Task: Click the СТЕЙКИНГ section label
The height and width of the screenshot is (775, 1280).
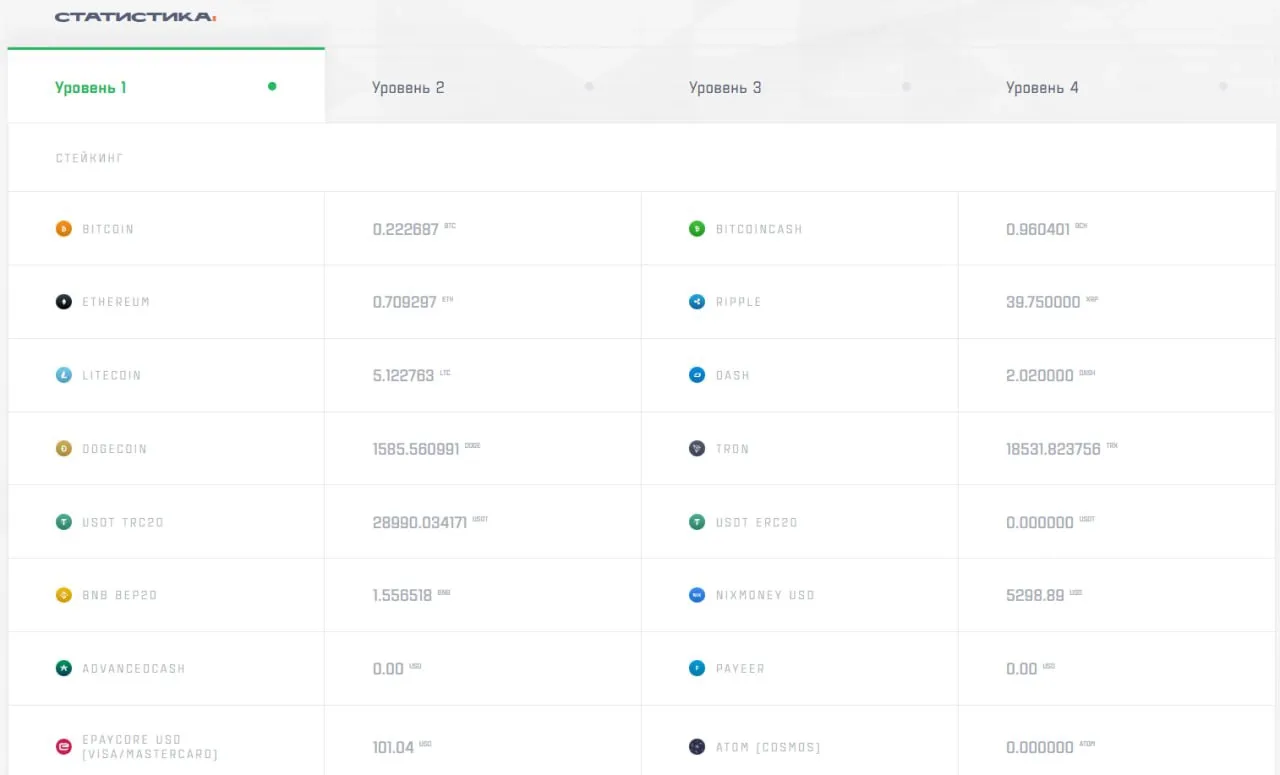Action: coord(90,158)
